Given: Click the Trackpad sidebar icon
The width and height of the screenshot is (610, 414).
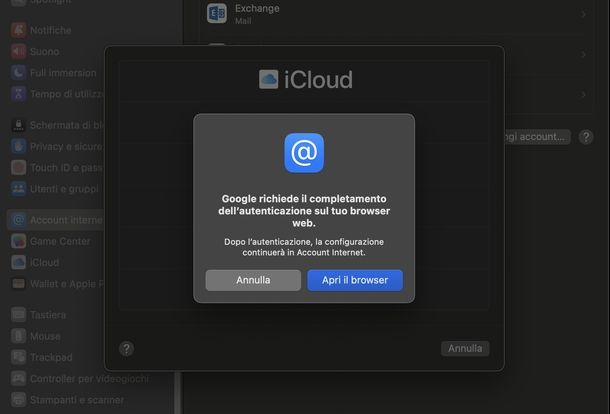Looking at the screenshot, I should pos(18,357).
